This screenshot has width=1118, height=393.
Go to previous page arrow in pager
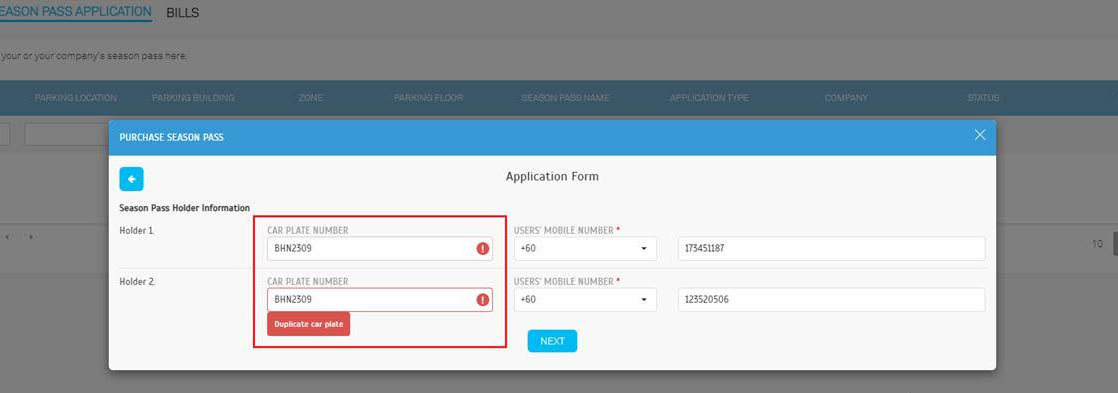7,237
